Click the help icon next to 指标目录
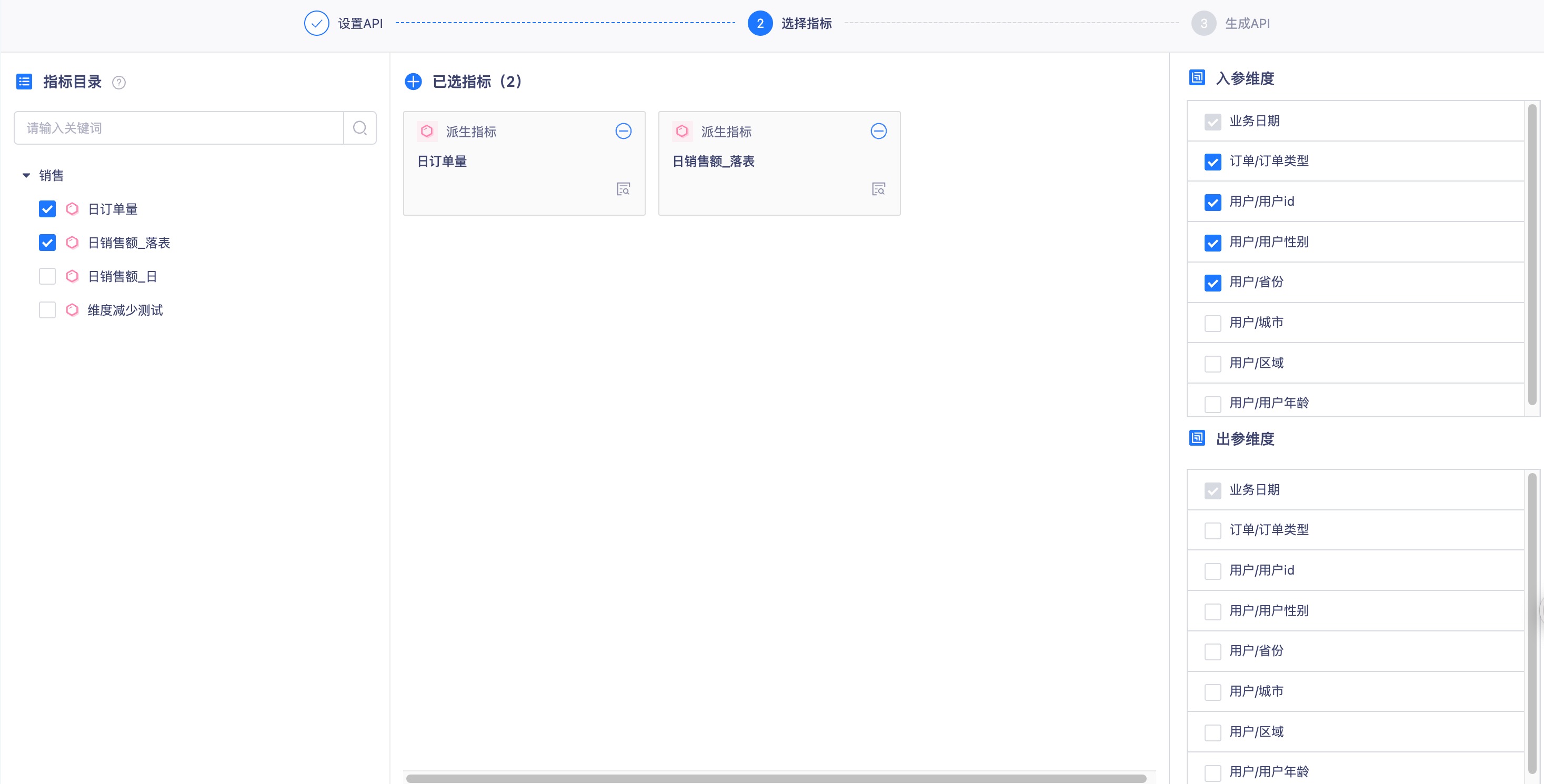 [x=119, y=83]
